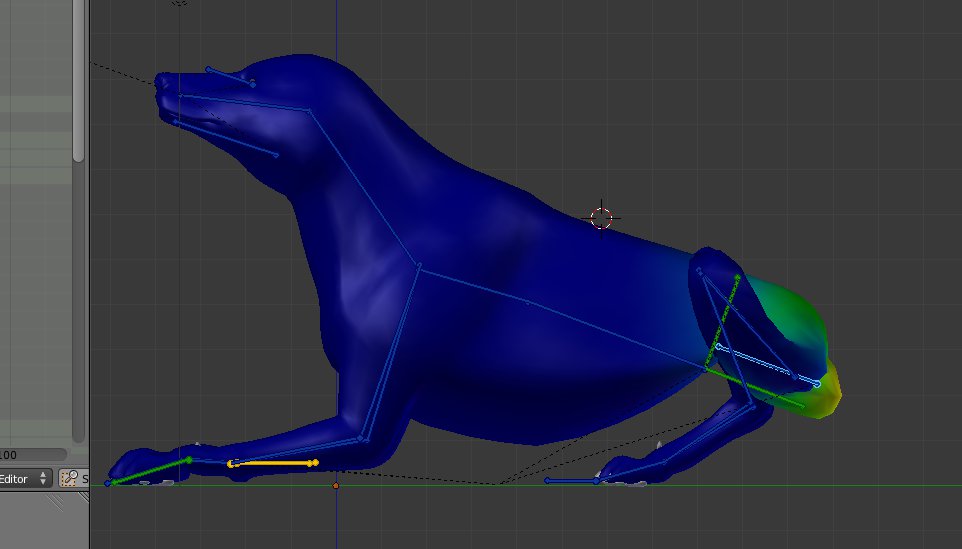Image resolution: width=962 pixels, height=549 pixels.
Task: Click the left panel's vertical scrollbar
Action: click(x=78, y=221)
